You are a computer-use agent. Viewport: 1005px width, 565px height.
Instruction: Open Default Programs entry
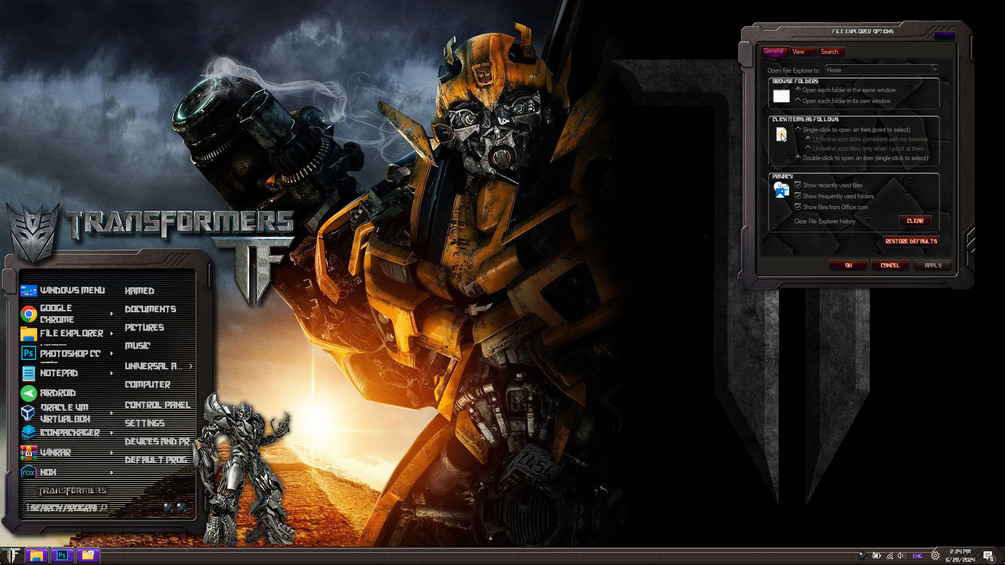pyautogui.click(x=156, y=460)
